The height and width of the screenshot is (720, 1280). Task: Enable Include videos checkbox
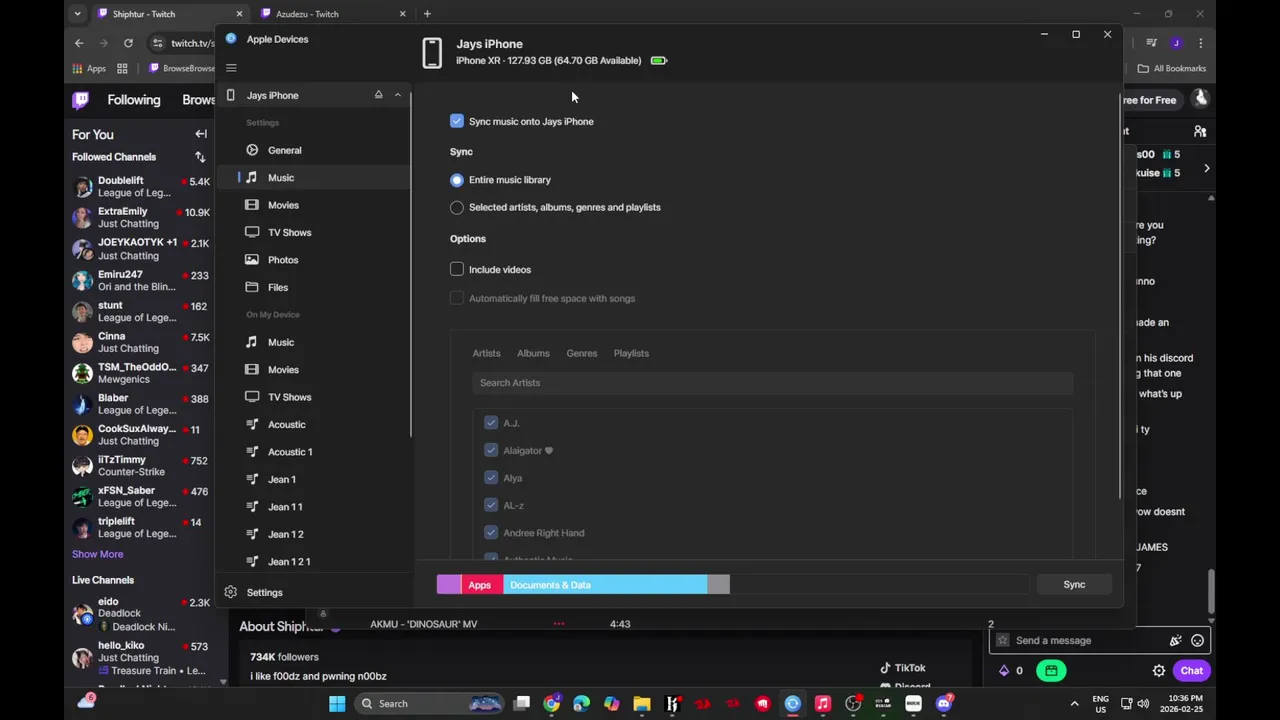(x=457, y=269)
